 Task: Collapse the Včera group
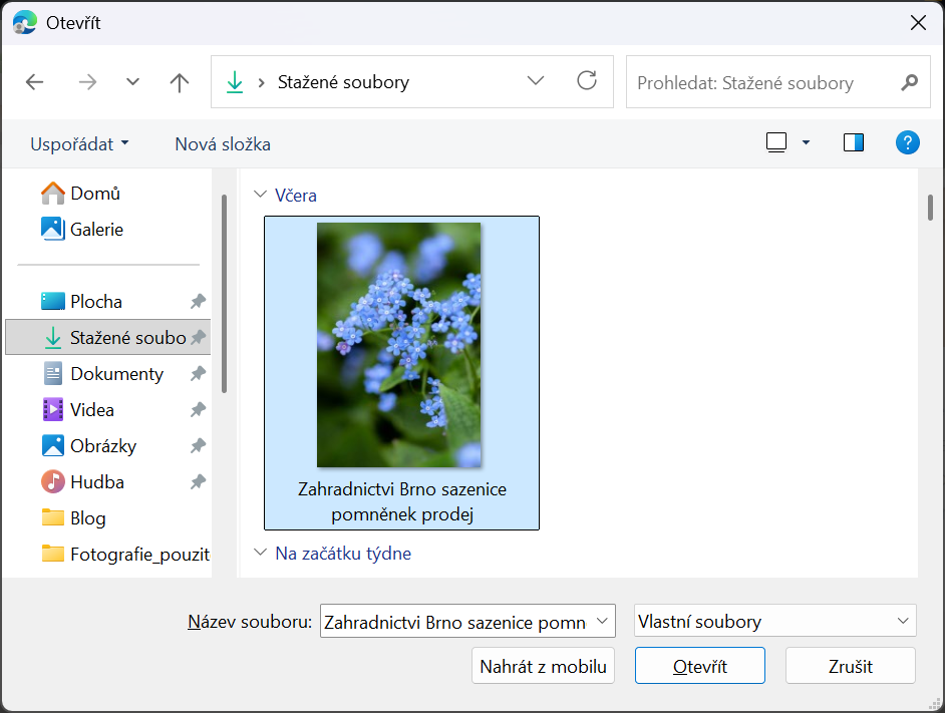[x=259, y=195]
